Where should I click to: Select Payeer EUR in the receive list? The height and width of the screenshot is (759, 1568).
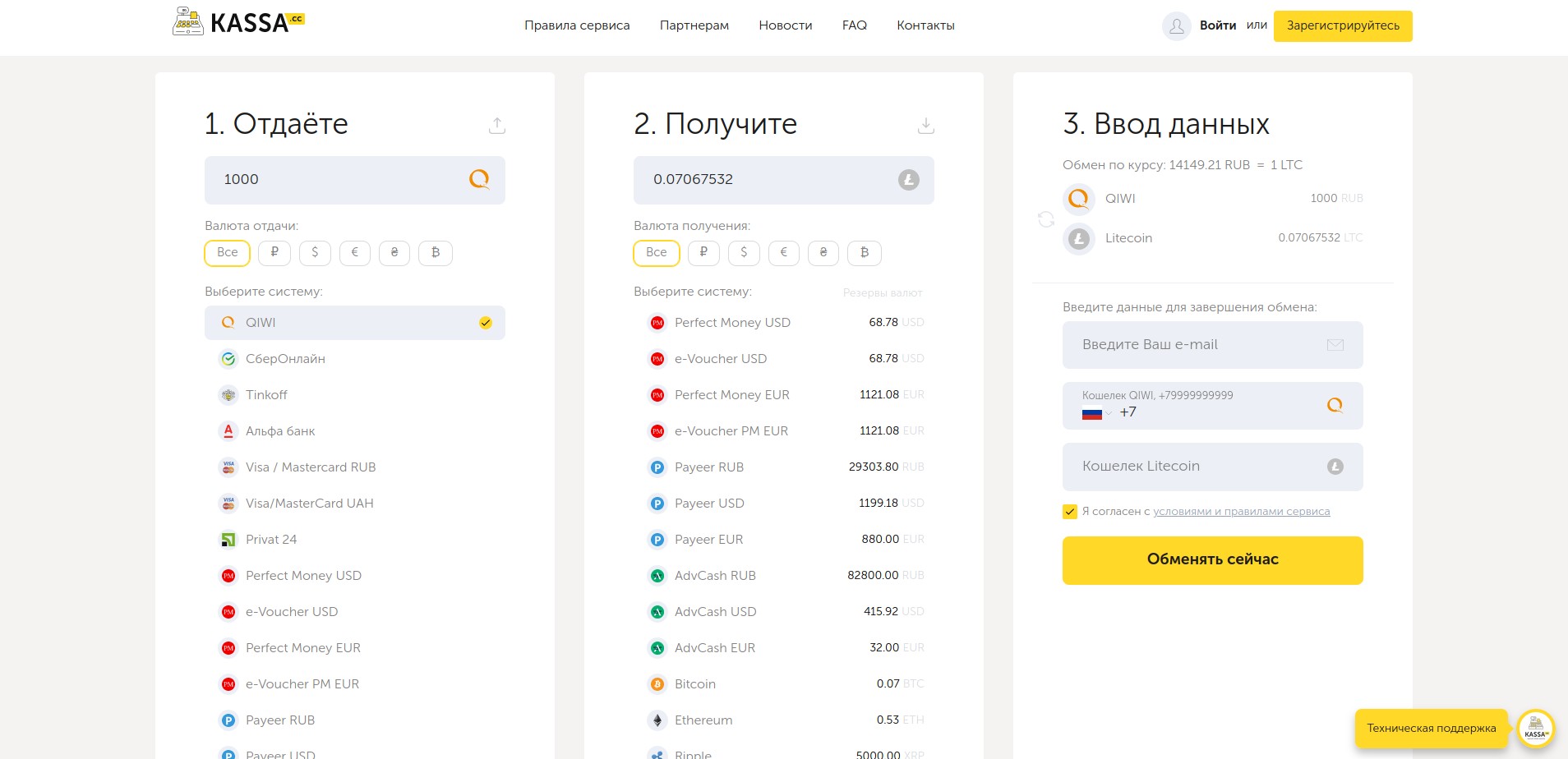click(784, 540)
